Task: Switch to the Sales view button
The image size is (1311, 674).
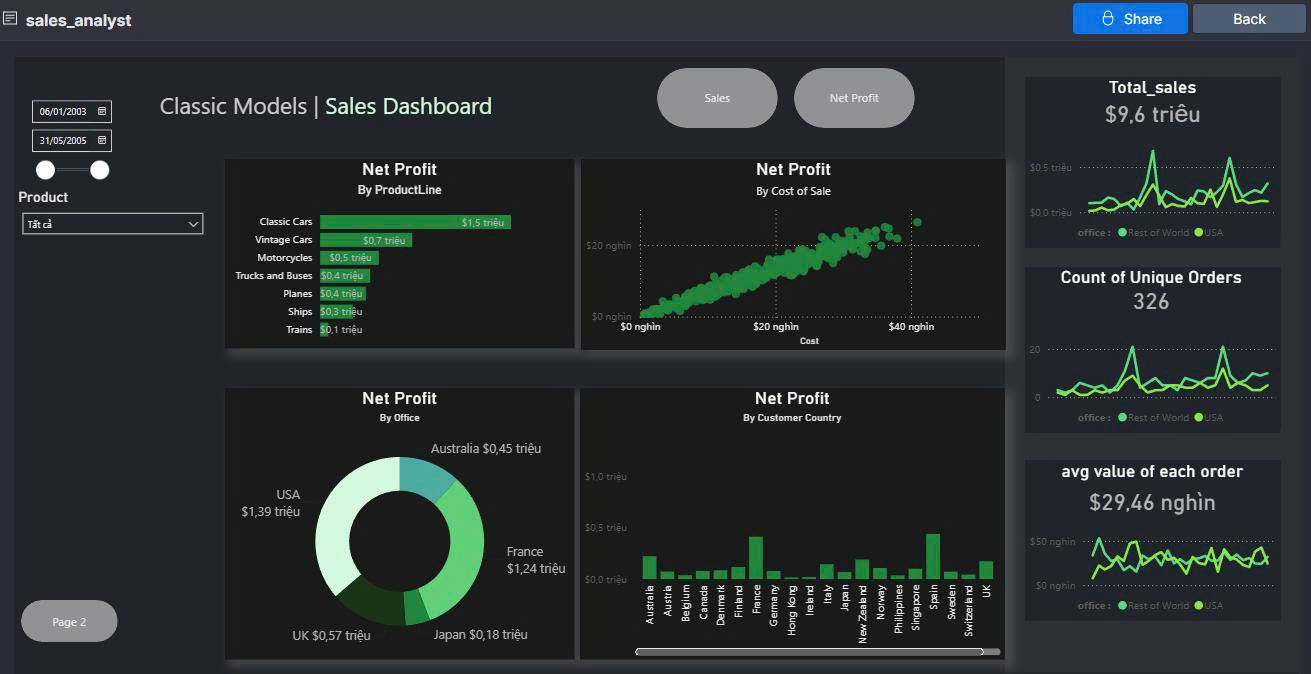Action: point(717,98)
